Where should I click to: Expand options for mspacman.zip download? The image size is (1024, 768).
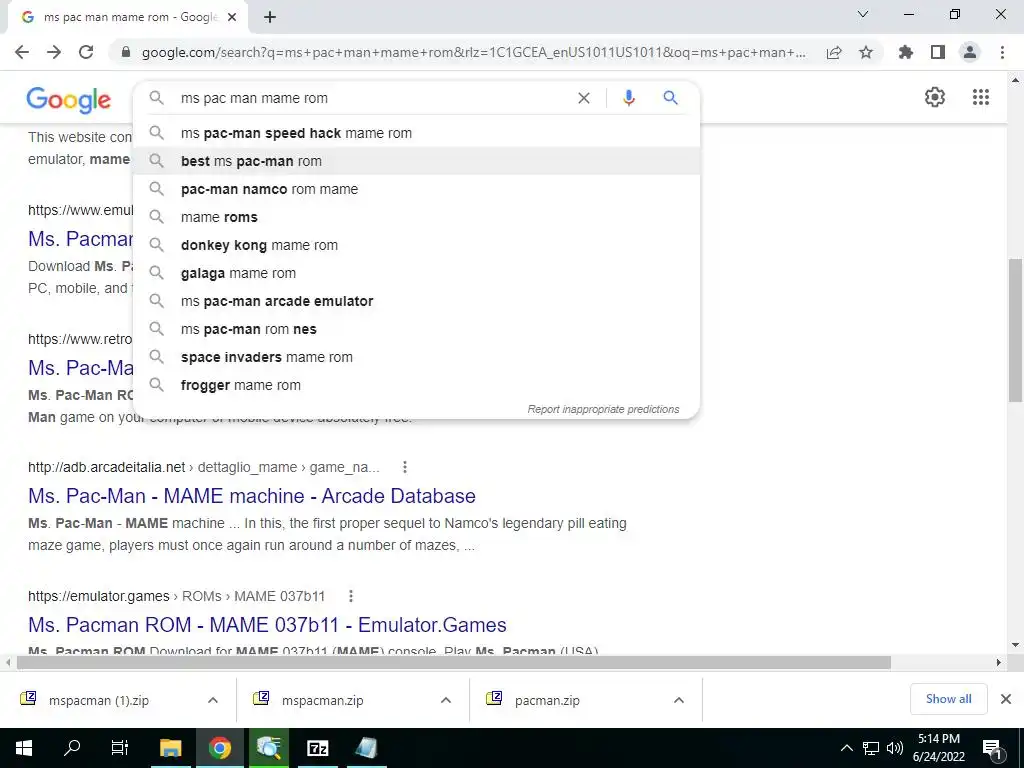point(446,700)
